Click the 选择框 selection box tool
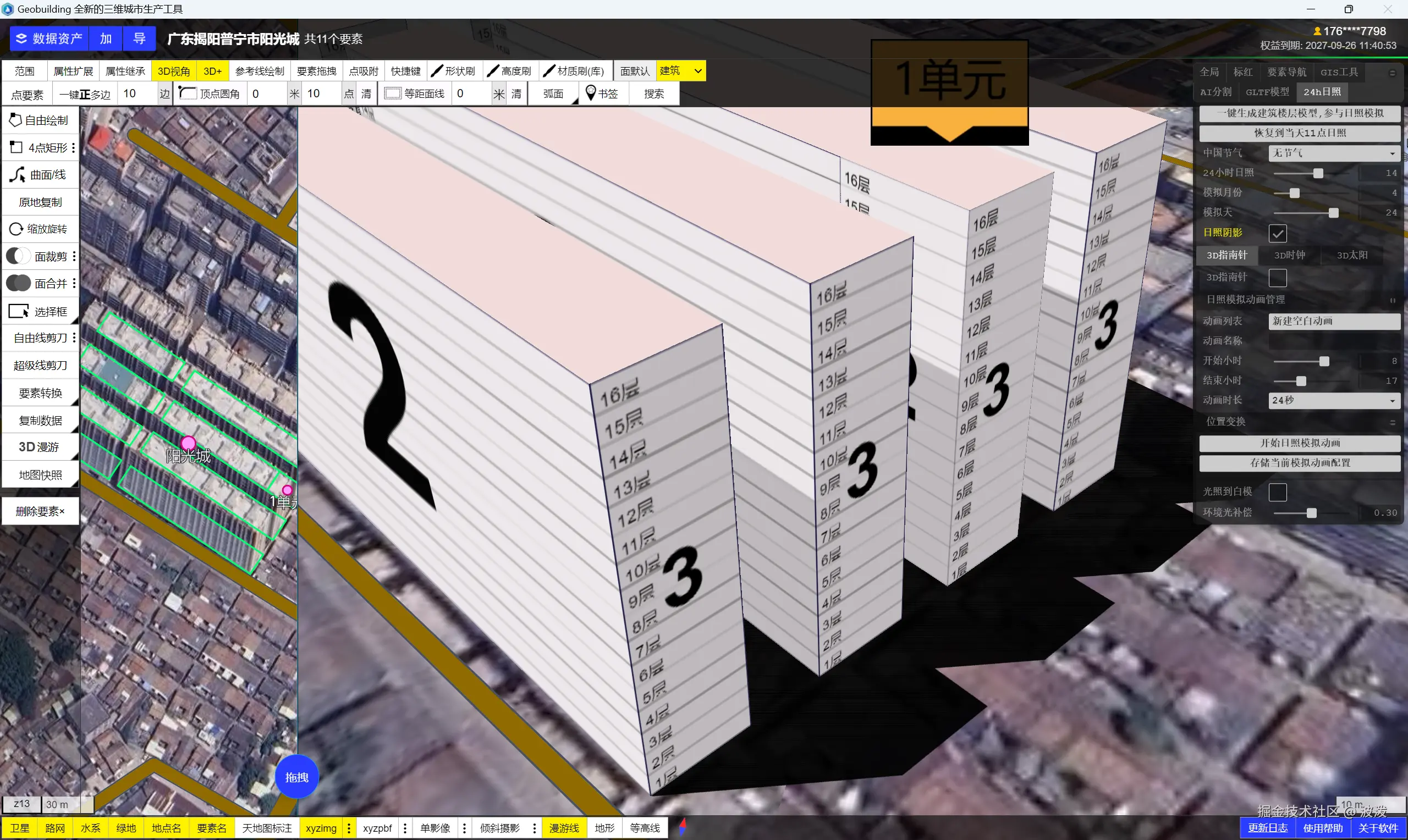Screen dimensions: 1408x840 pos(40,311)
